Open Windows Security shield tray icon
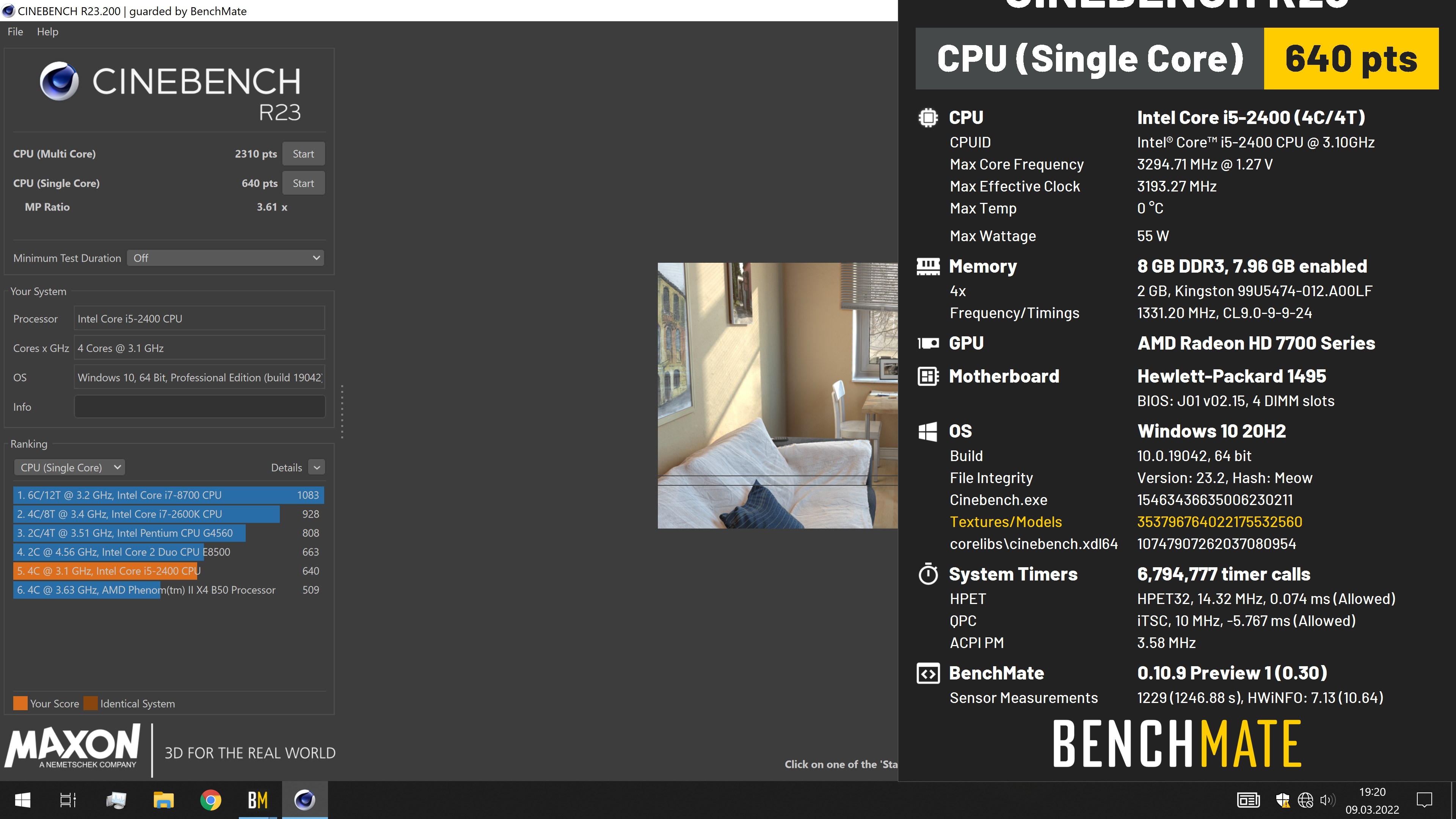This screenshot has height=819, width=1456. click(x=1282, y=800)
